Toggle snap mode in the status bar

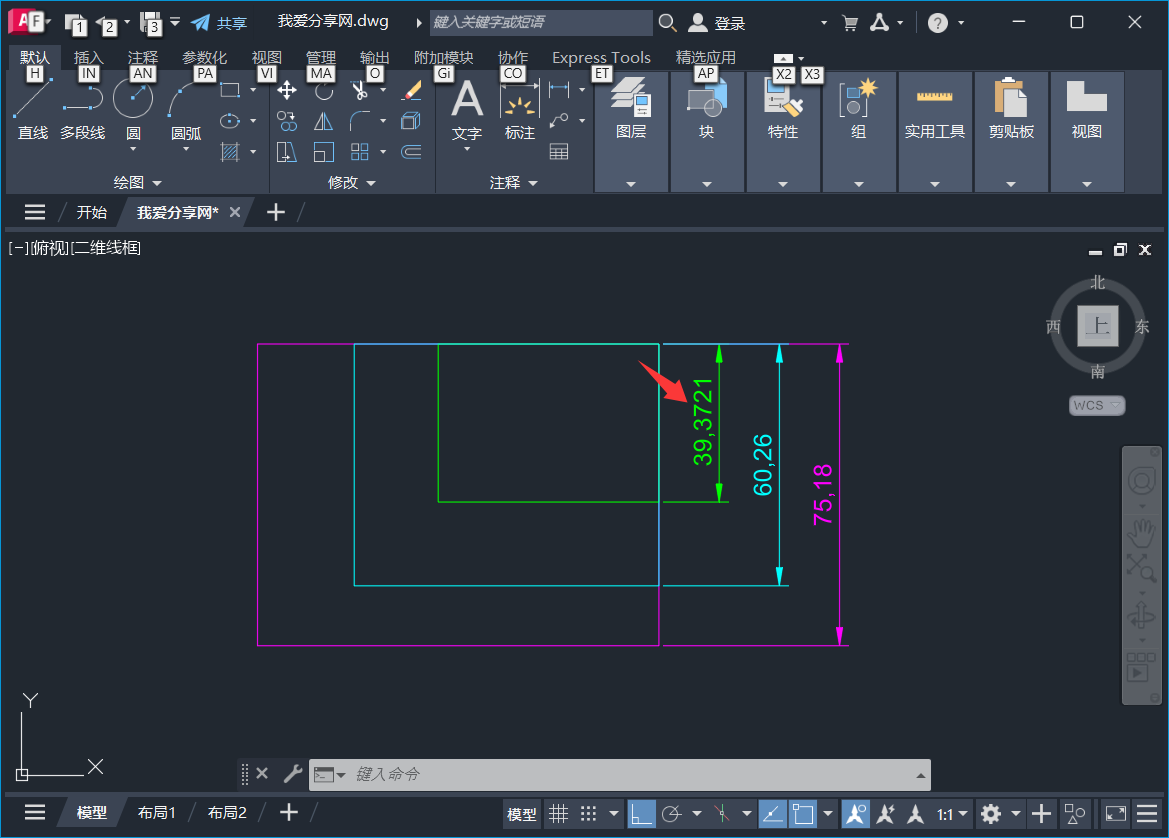coord(588,814)
